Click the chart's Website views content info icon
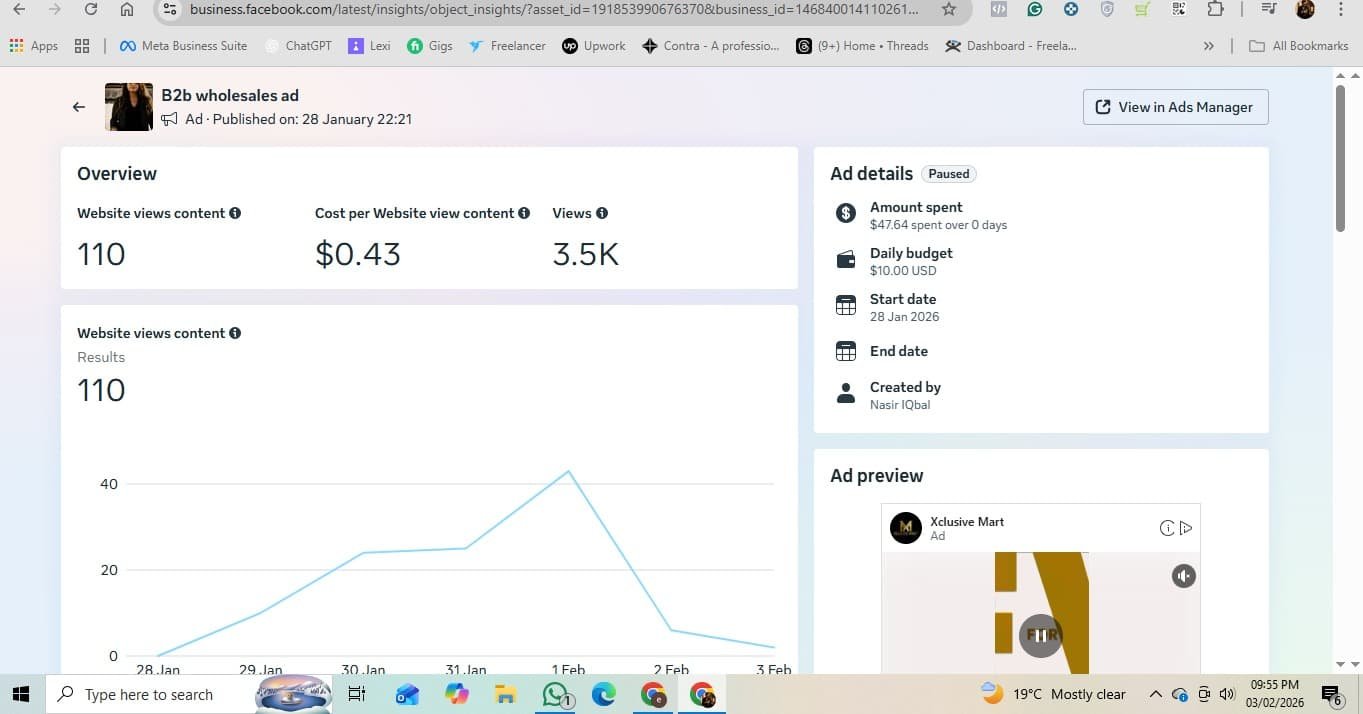1363x714 pixels. [x=235, y=333]
